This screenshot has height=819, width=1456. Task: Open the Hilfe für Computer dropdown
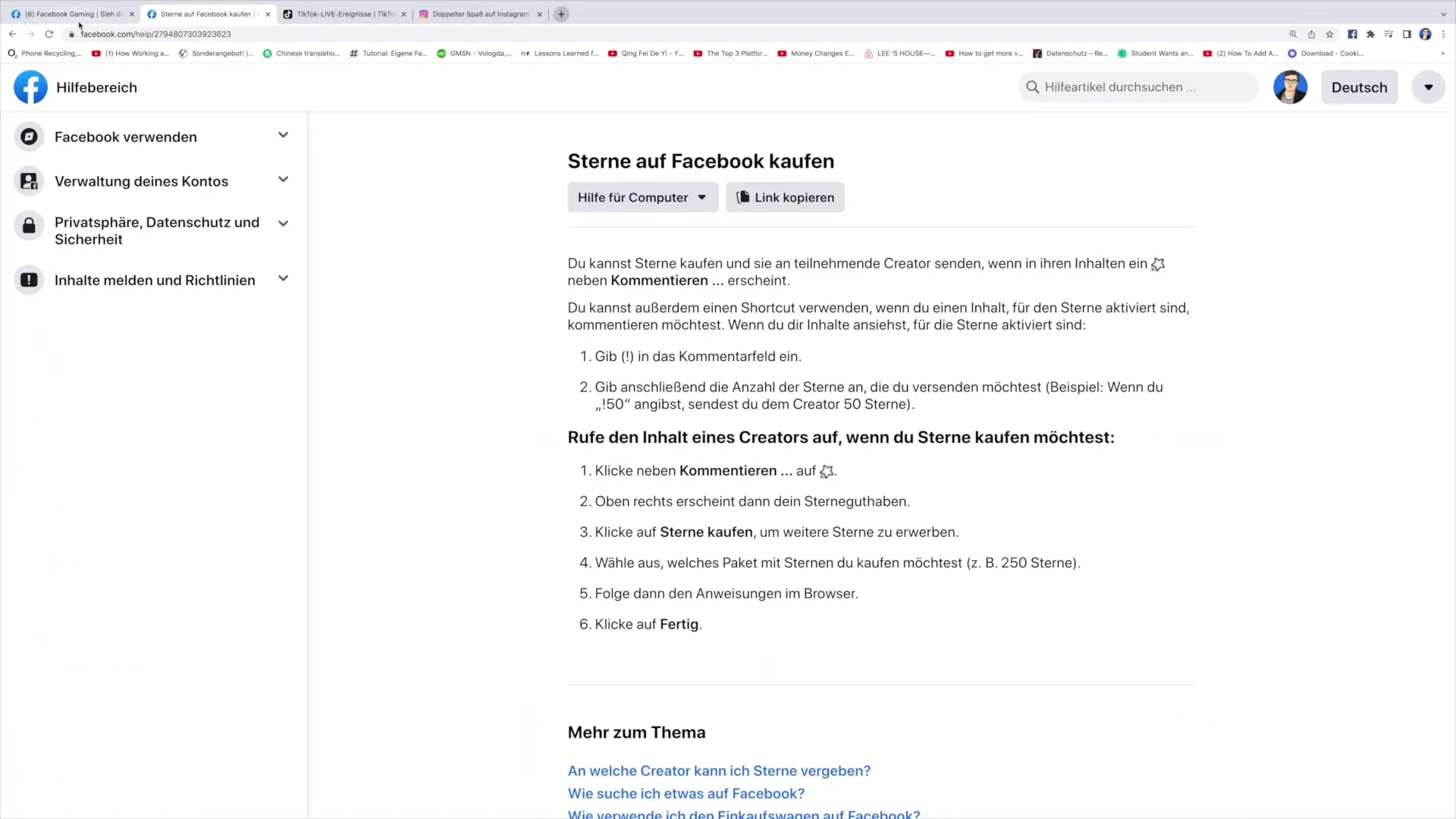642,197
